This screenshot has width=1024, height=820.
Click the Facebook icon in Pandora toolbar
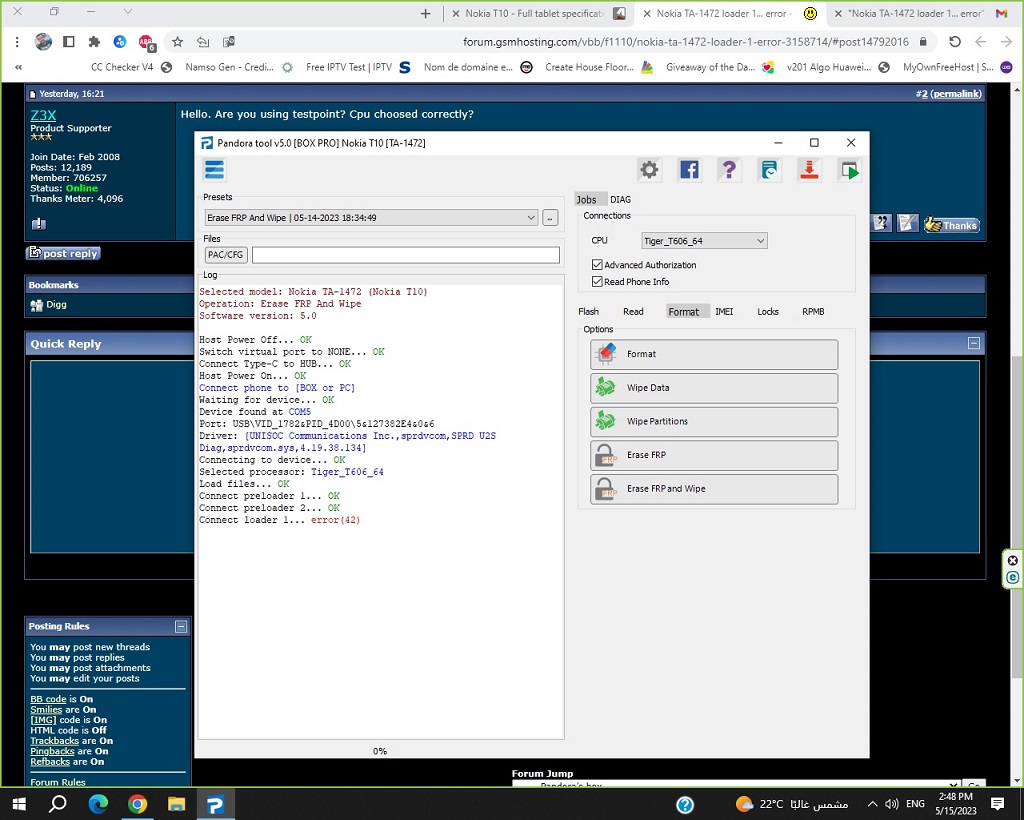coord(689,170)
